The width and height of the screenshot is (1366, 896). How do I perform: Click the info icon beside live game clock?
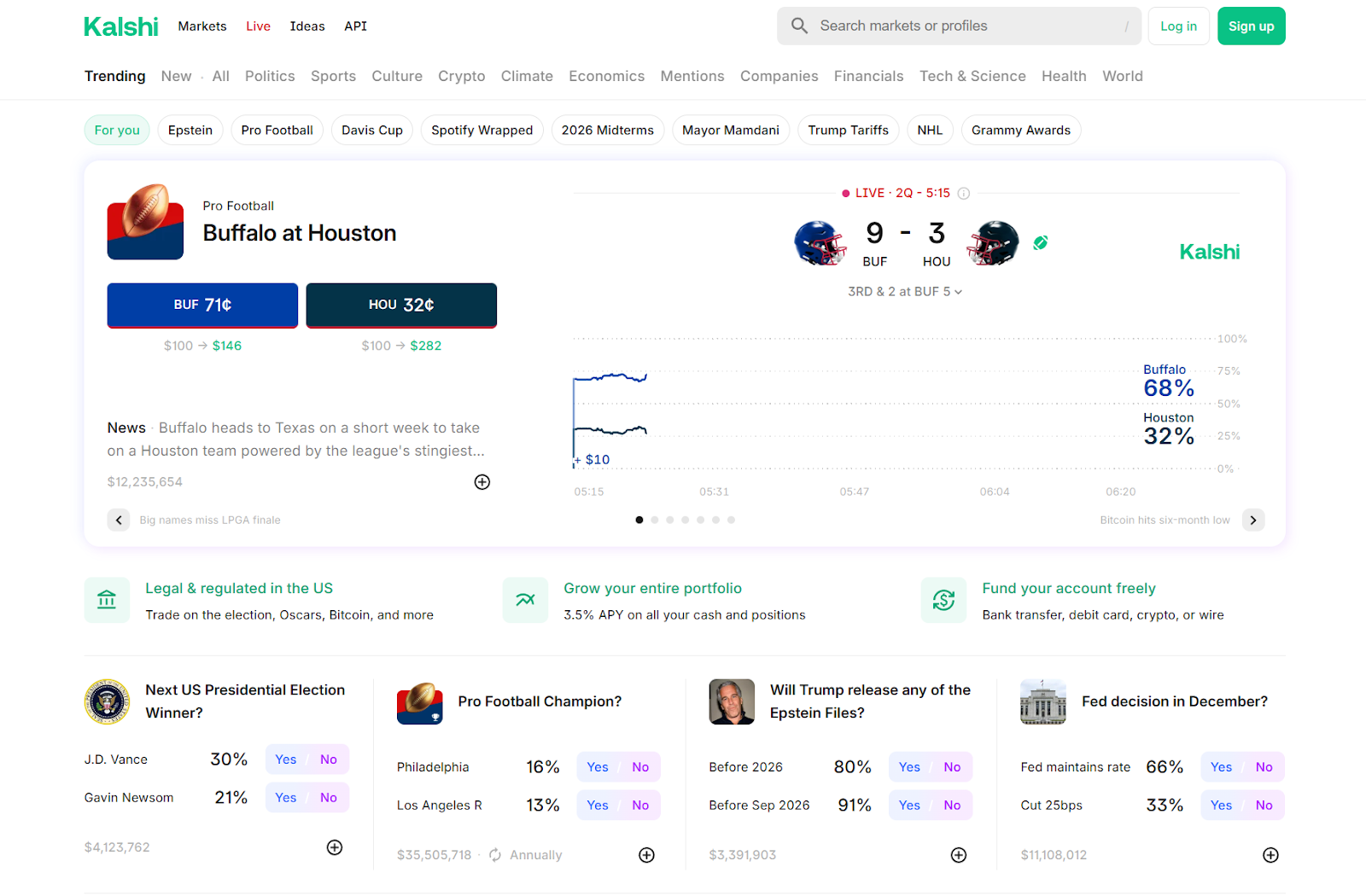964,194
